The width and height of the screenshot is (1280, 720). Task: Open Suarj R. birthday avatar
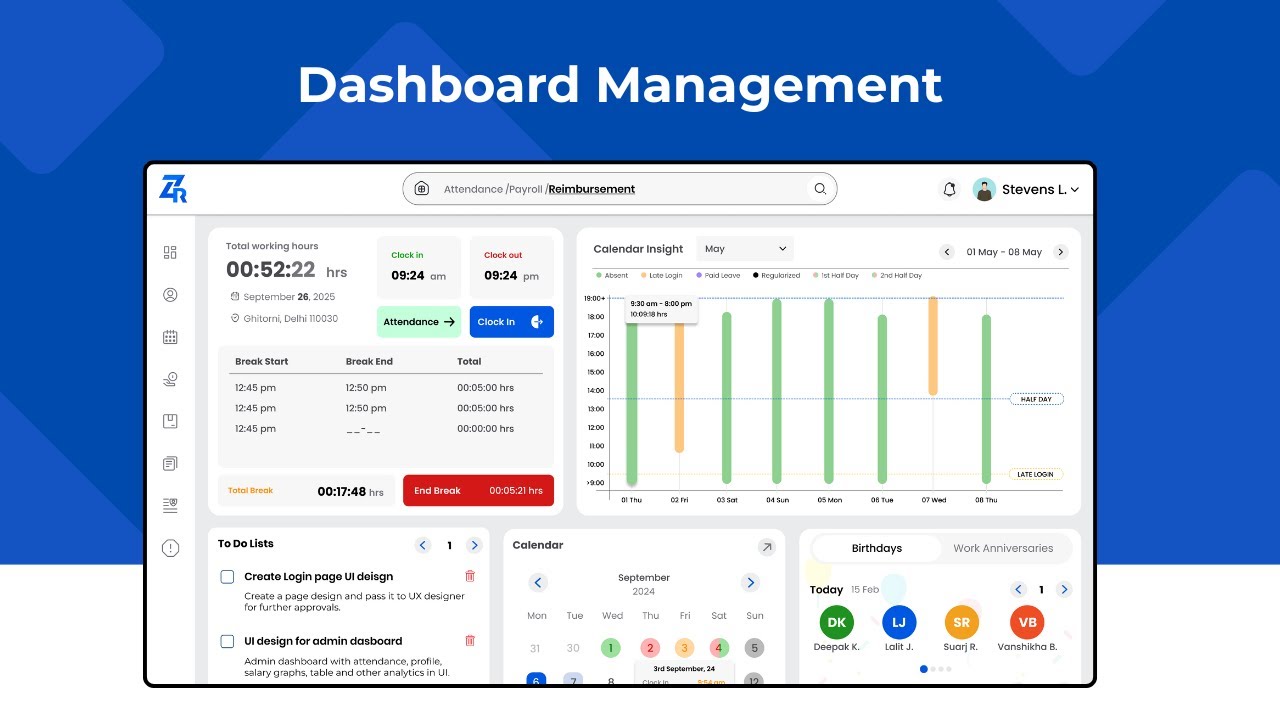pyautogui.click(x=961, y=622)
